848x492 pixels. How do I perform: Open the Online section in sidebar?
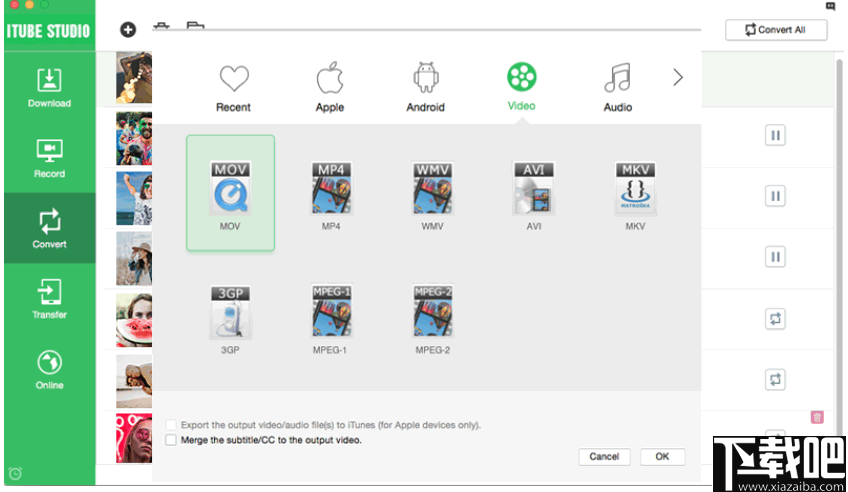click(49, 370)
